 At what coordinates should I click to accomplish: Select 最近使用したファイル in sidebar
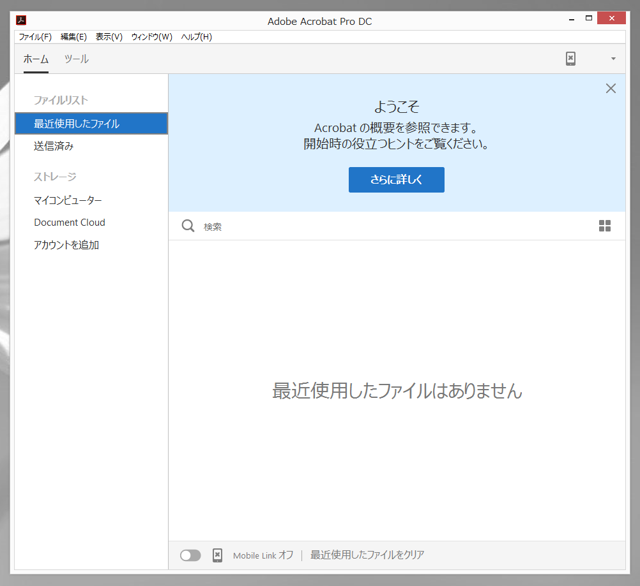point(91,124)
